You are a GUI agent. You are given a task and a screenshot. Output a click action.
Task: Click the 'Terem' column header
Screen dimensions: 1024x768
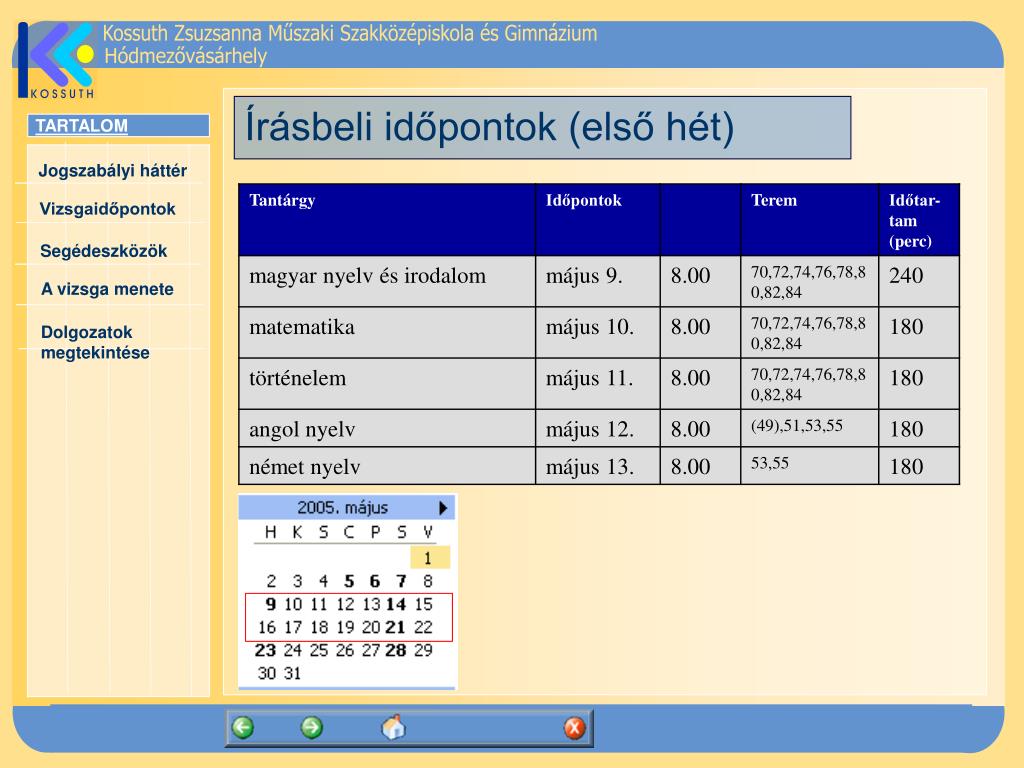coord(810,219)
